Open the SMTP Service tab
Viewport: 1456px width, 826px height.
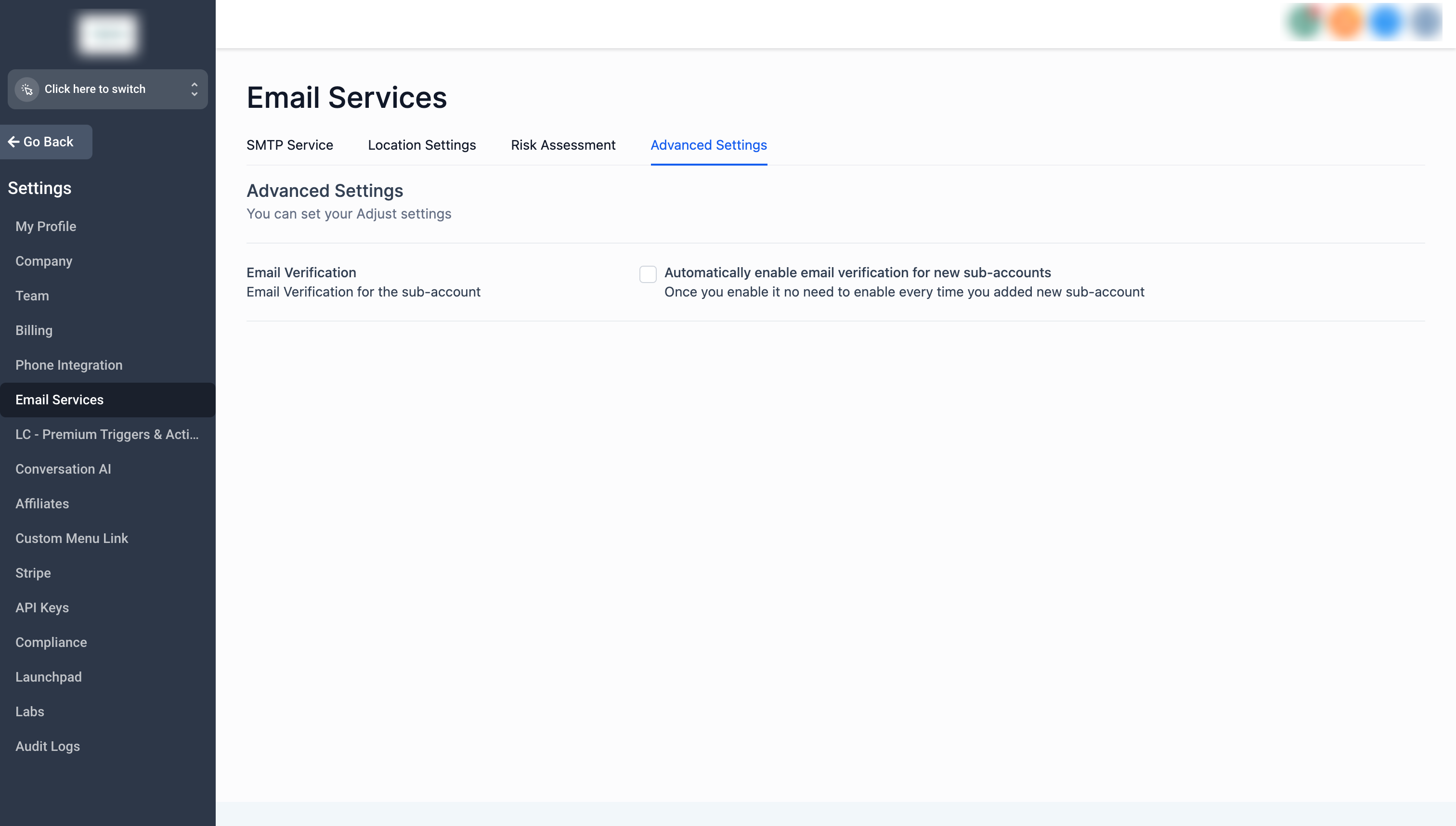(289, 145)
